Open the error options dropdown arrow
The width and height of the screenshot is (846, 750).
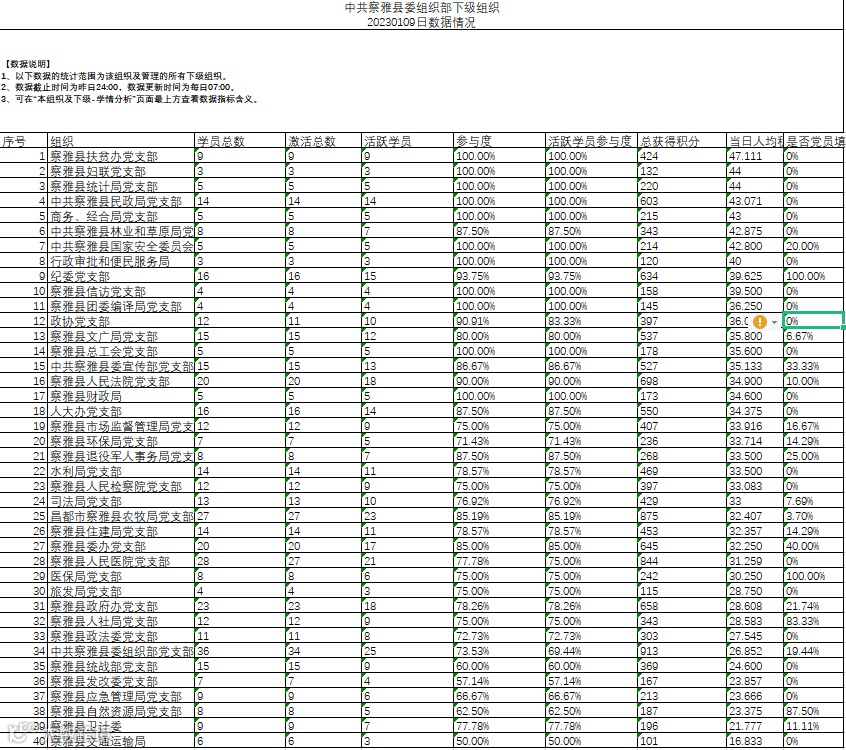(x=774, y=322)
